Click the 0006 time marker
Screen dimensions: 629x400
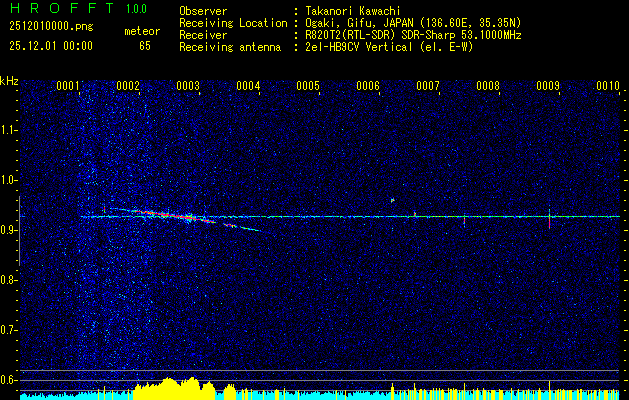pos(368,86)
